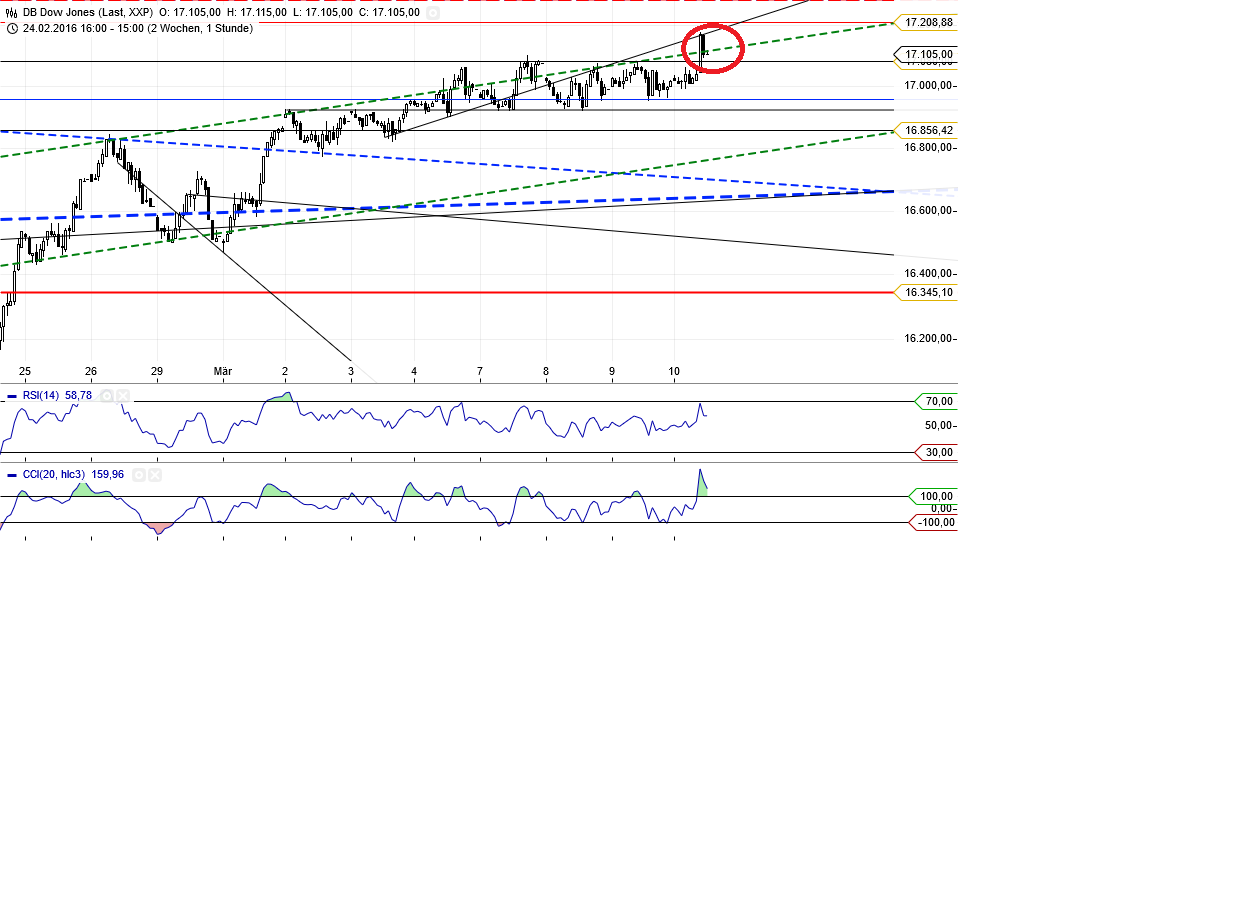
Task: Open the CCI(20, hlc3) settings gear
Action: tap(139, 474)
